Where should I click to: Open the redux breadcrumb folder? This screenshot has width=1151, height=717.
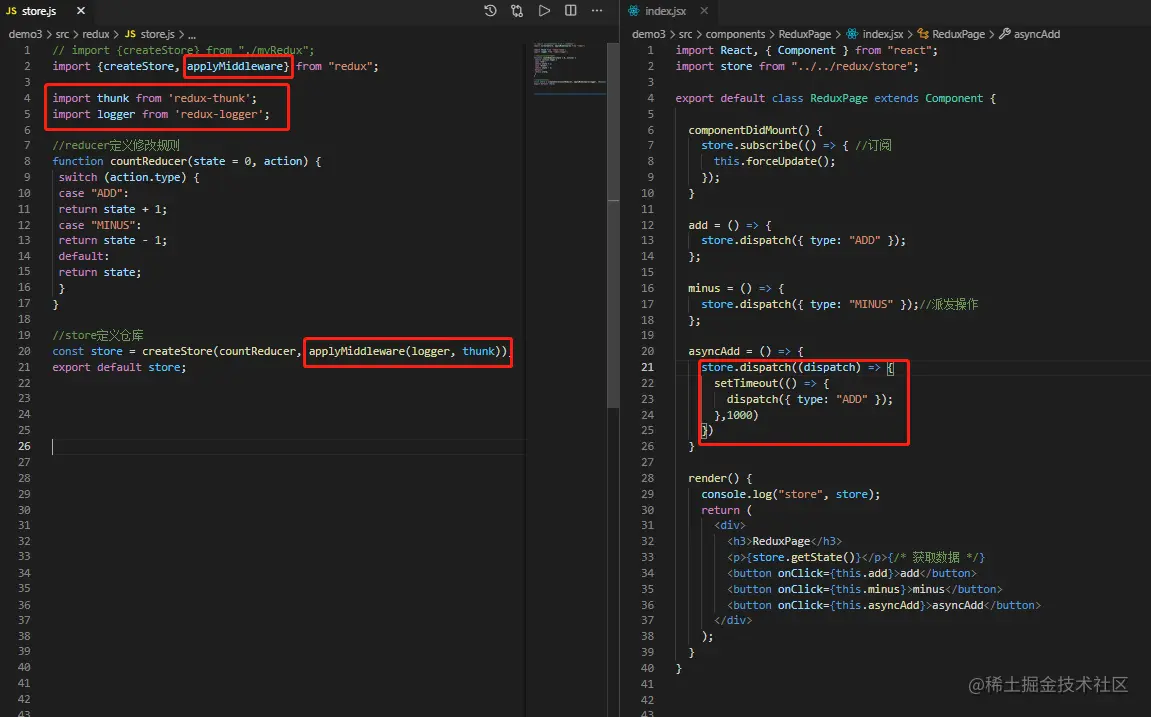click(95, 34)
